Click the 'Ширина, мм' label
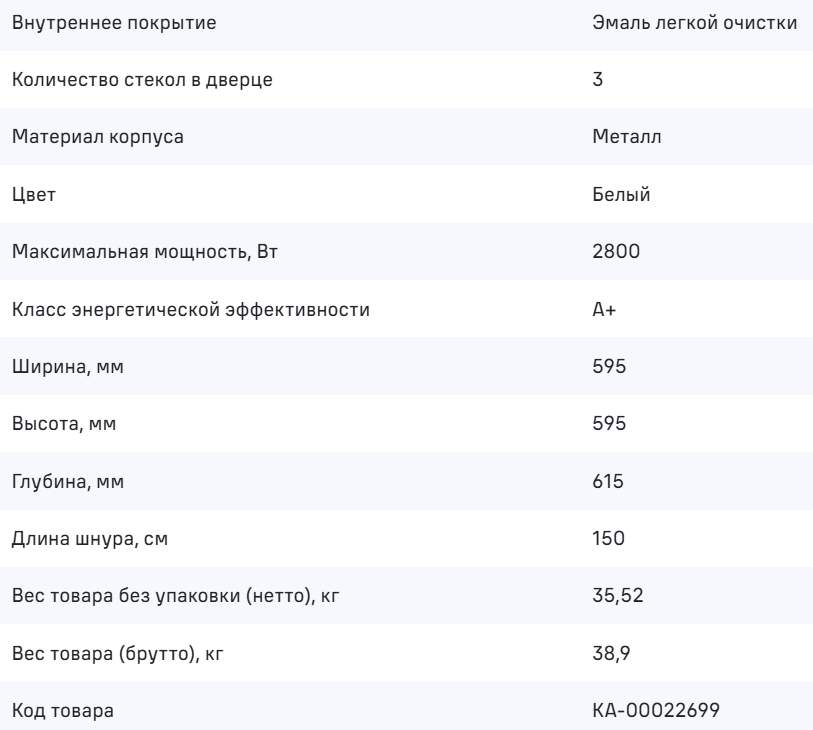The height and width of the screenshot is (730, 813). [x=68, y=368]
